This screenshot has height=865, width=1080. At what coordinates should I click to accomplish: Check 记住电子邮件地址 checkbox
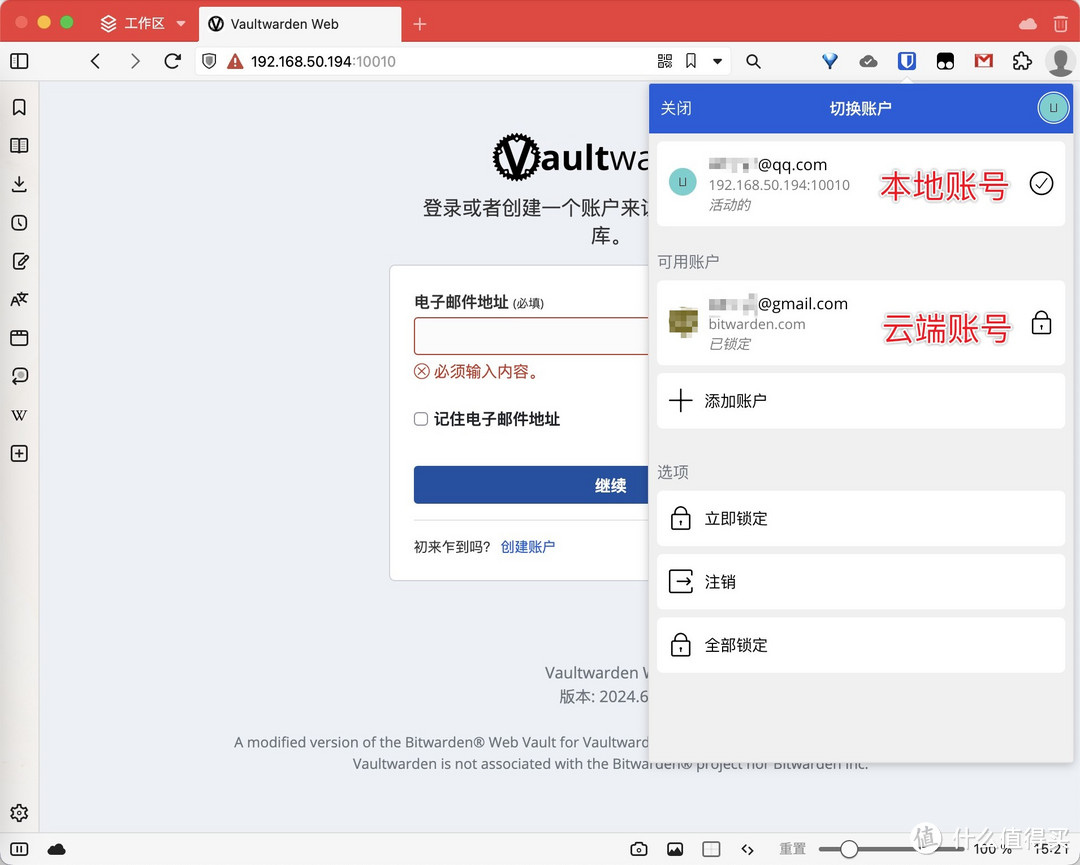421,419
